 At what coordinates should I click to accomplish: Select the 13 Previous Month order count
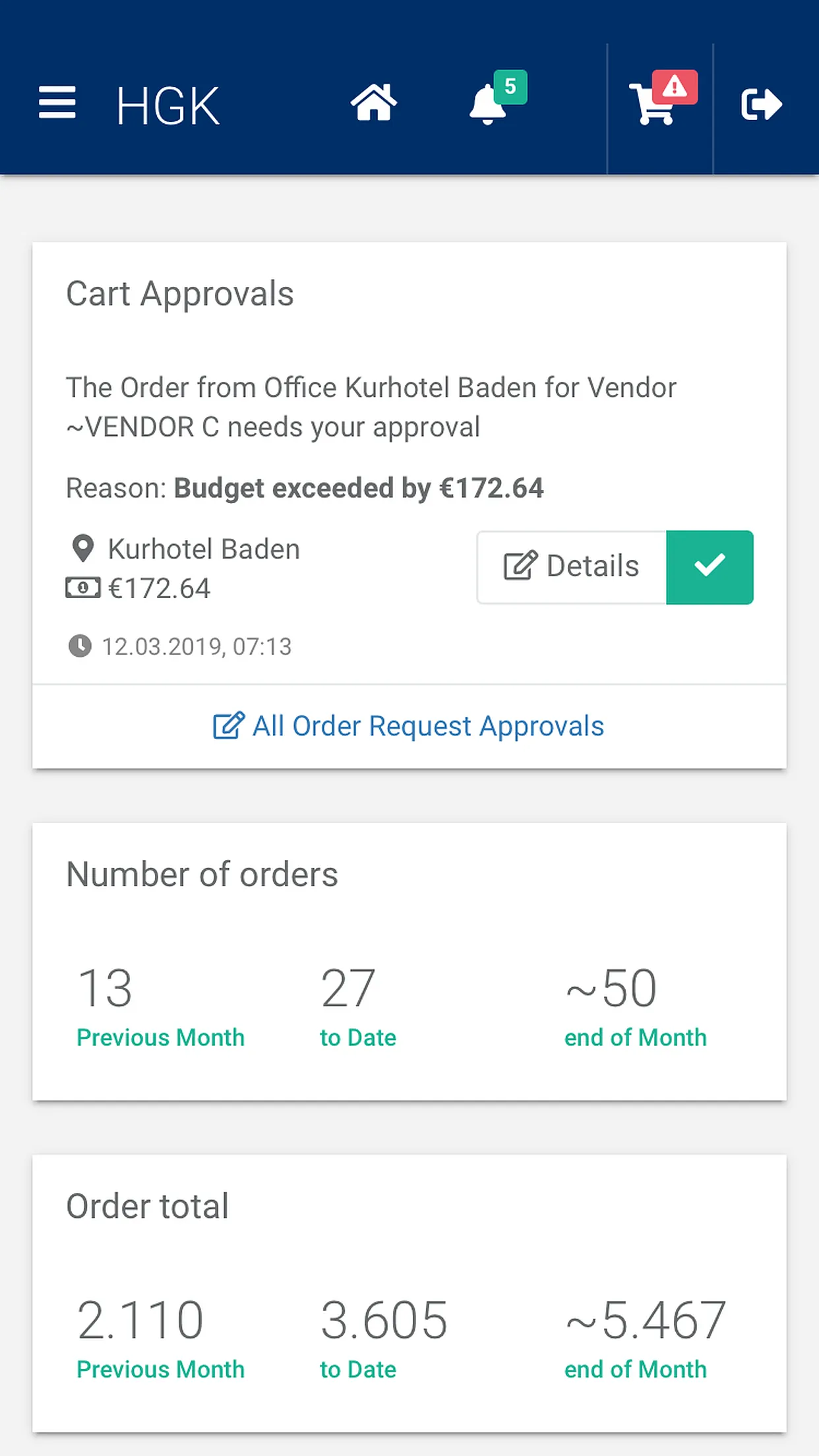point(160,1006)
